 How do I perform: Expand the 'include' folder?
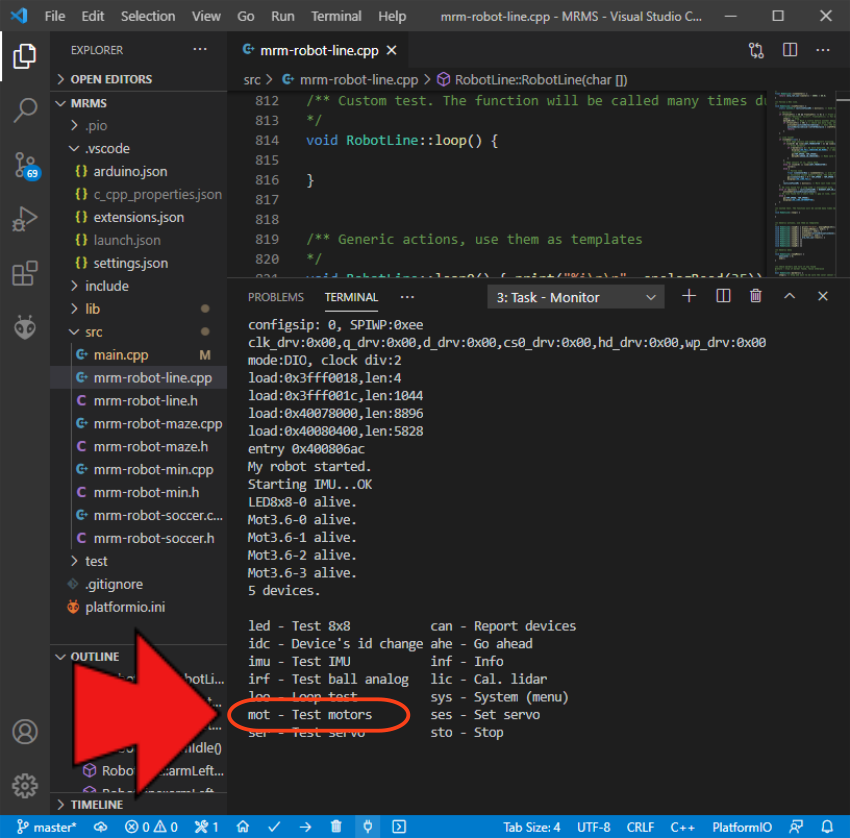tap(107, 286)
